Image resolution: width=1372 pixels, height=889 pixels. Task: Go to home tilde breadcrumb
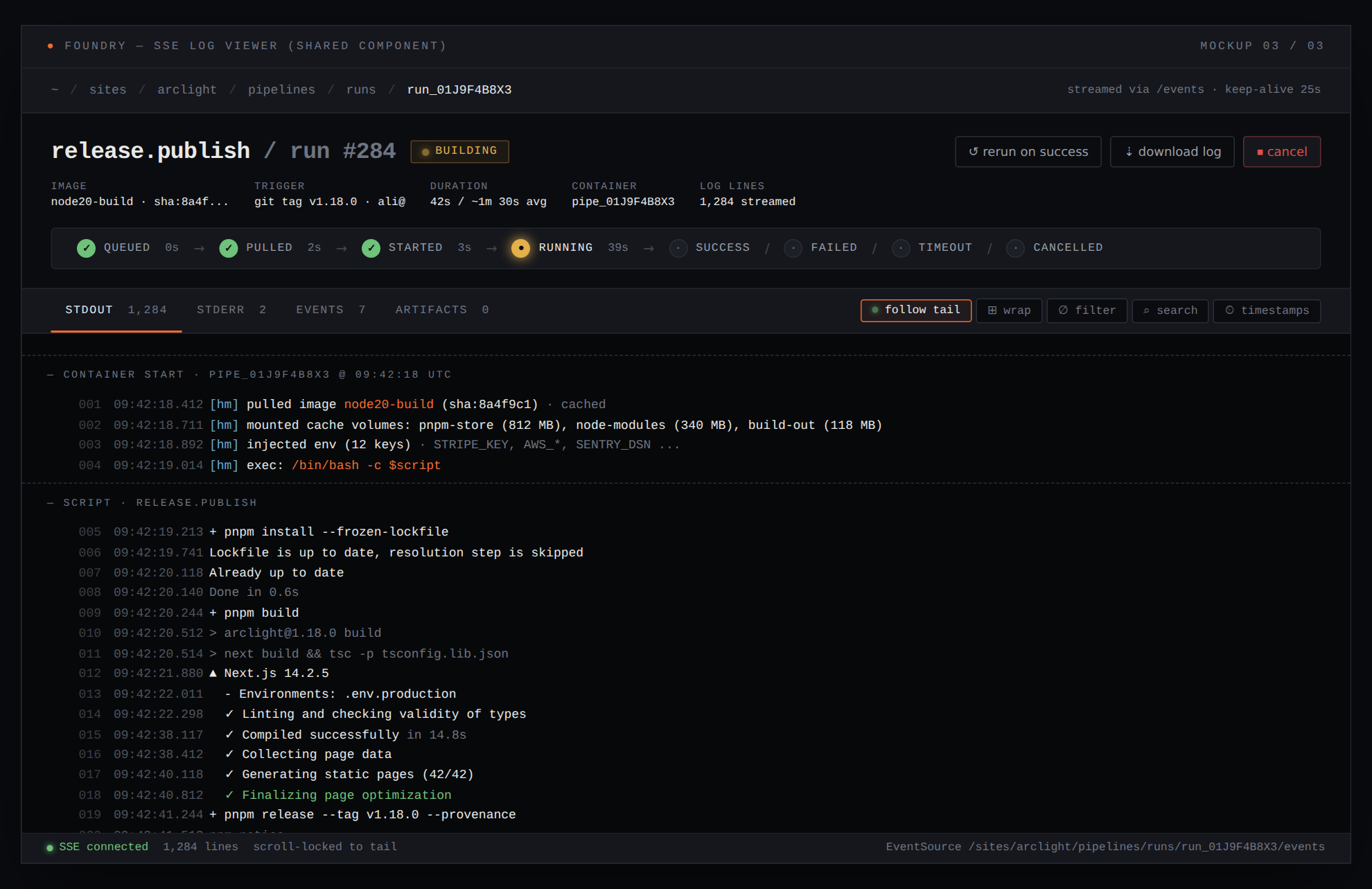[x=55, y=90]
